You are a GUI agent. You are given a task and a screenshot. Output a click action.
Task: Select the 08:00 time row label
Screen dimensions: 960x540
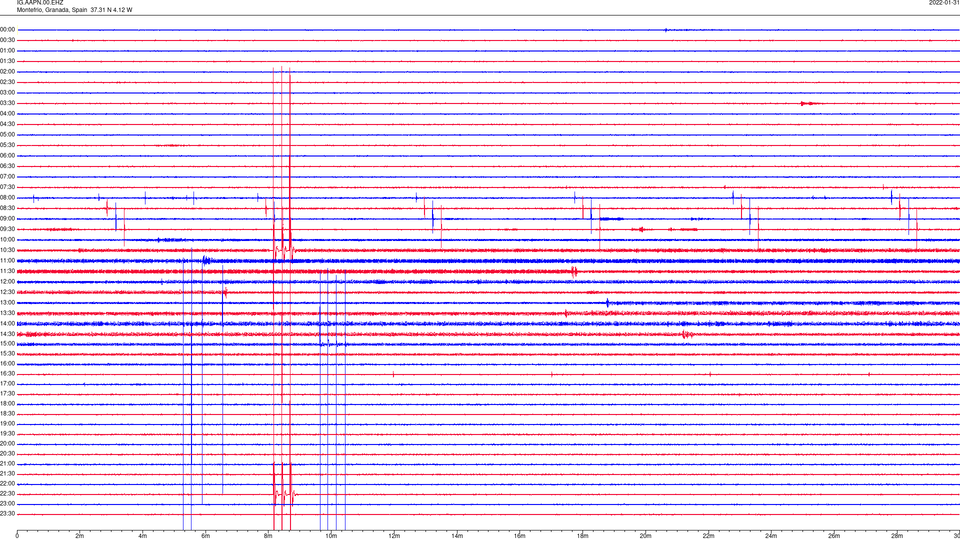tap(7, 198)
